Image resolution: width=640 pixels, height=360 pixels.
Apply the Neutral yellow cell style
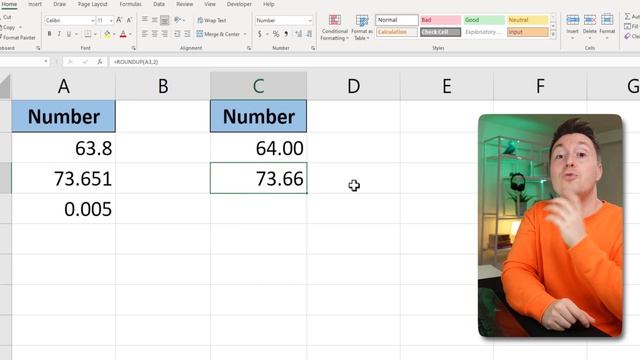tap(527, 20)
